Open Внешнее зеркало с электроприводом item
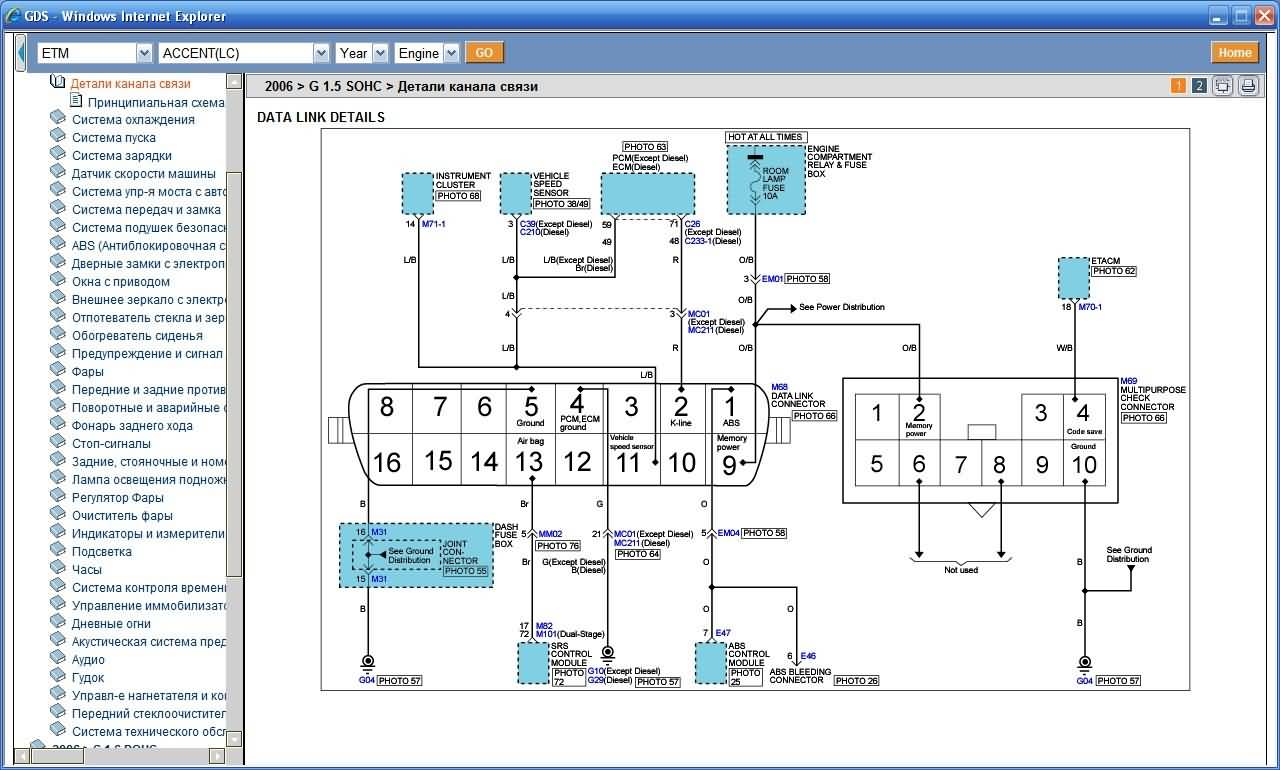This screenshot has width=1280, height=770. (148, 300)
